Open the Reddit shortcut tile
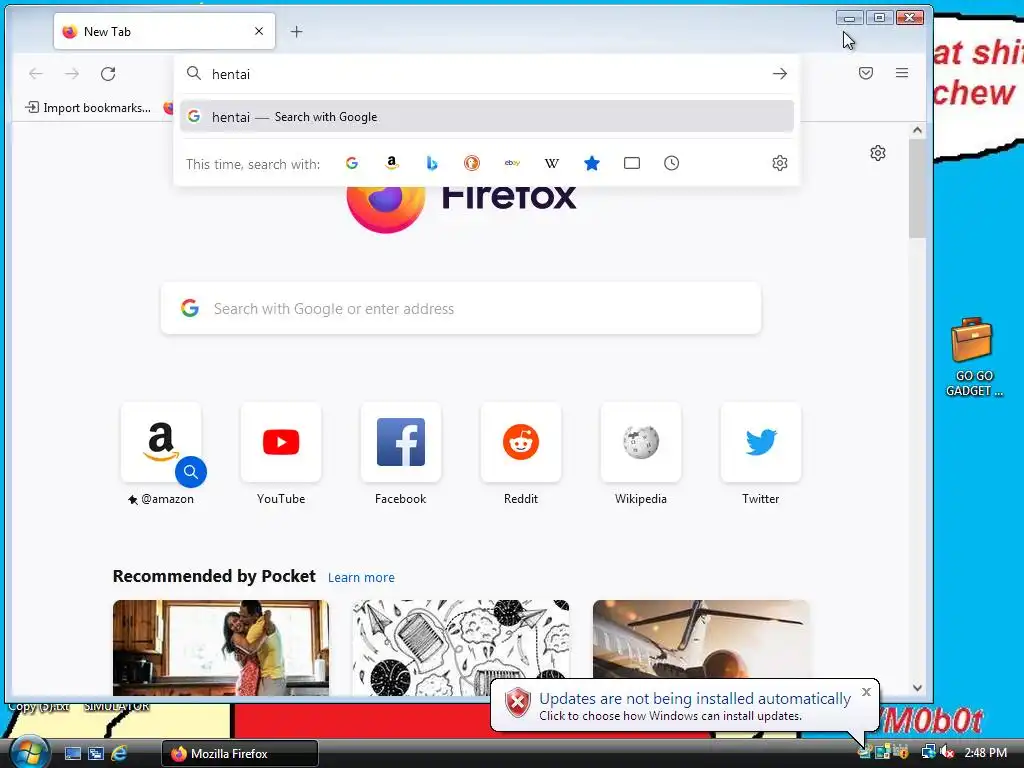 tap(520, 442)
